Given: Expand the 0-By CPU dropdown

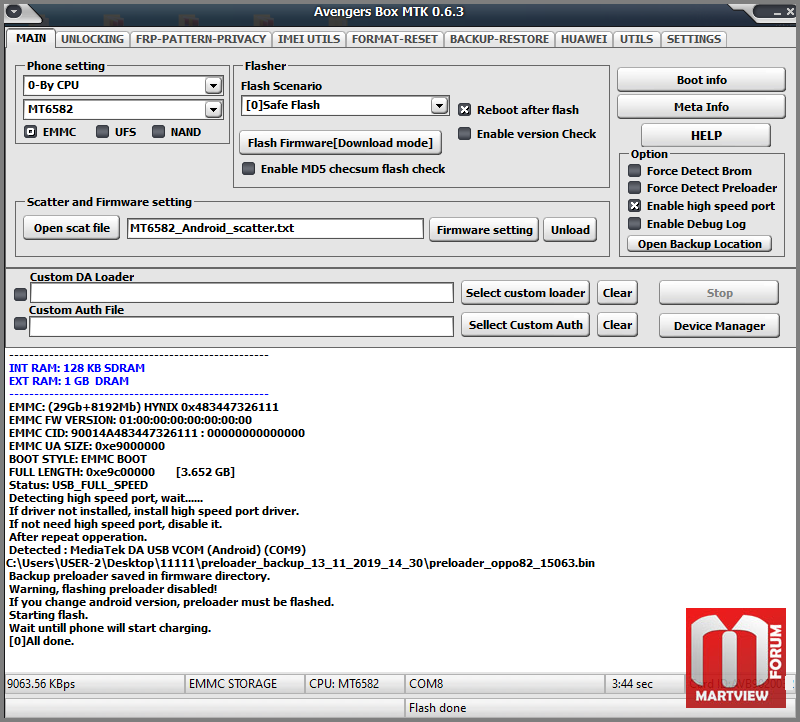Looking at the screenshot, I should (x=213, y=85).
